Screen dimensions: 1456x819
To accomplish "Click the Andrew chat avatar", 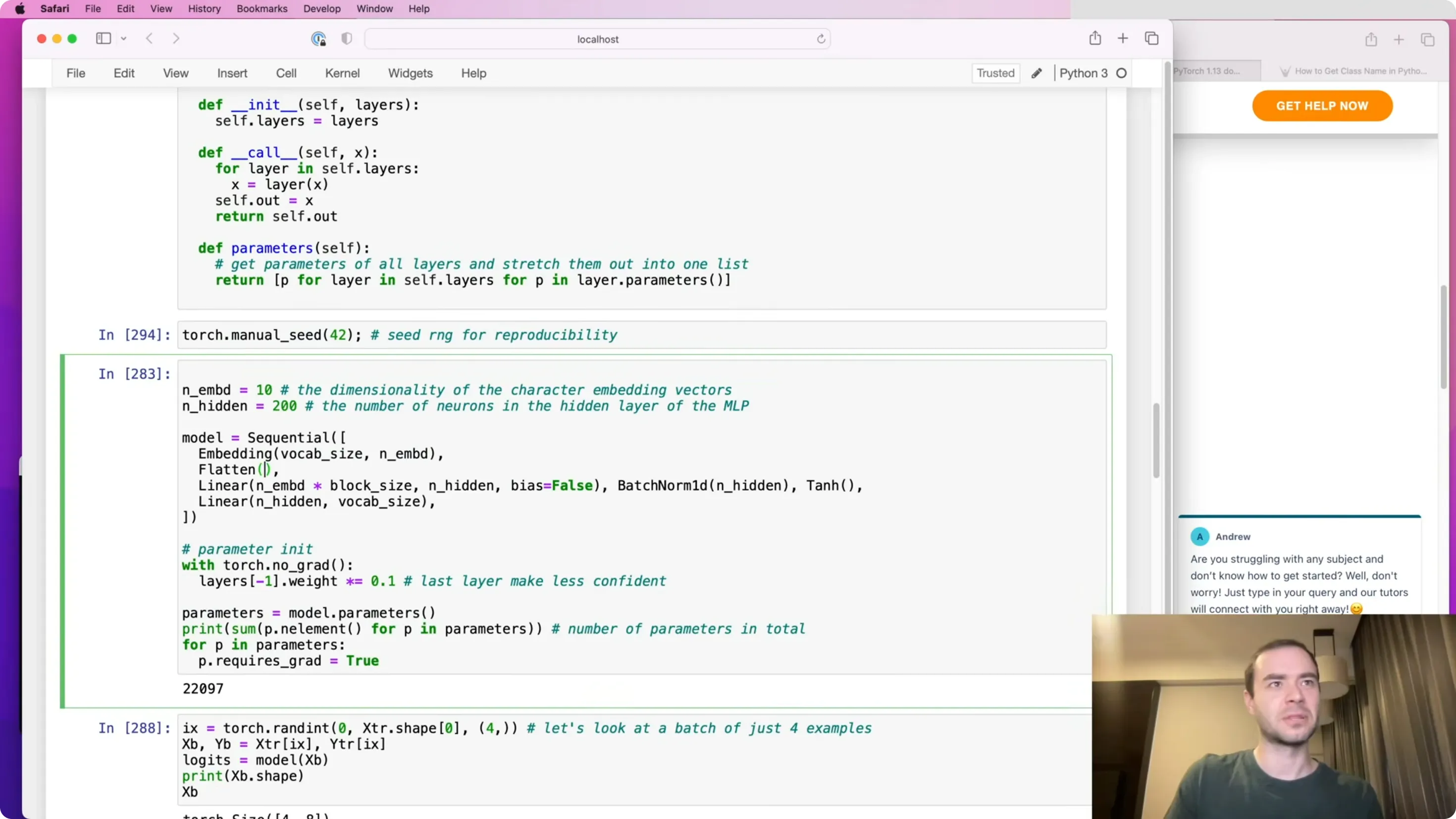I will pos(1199,536).
